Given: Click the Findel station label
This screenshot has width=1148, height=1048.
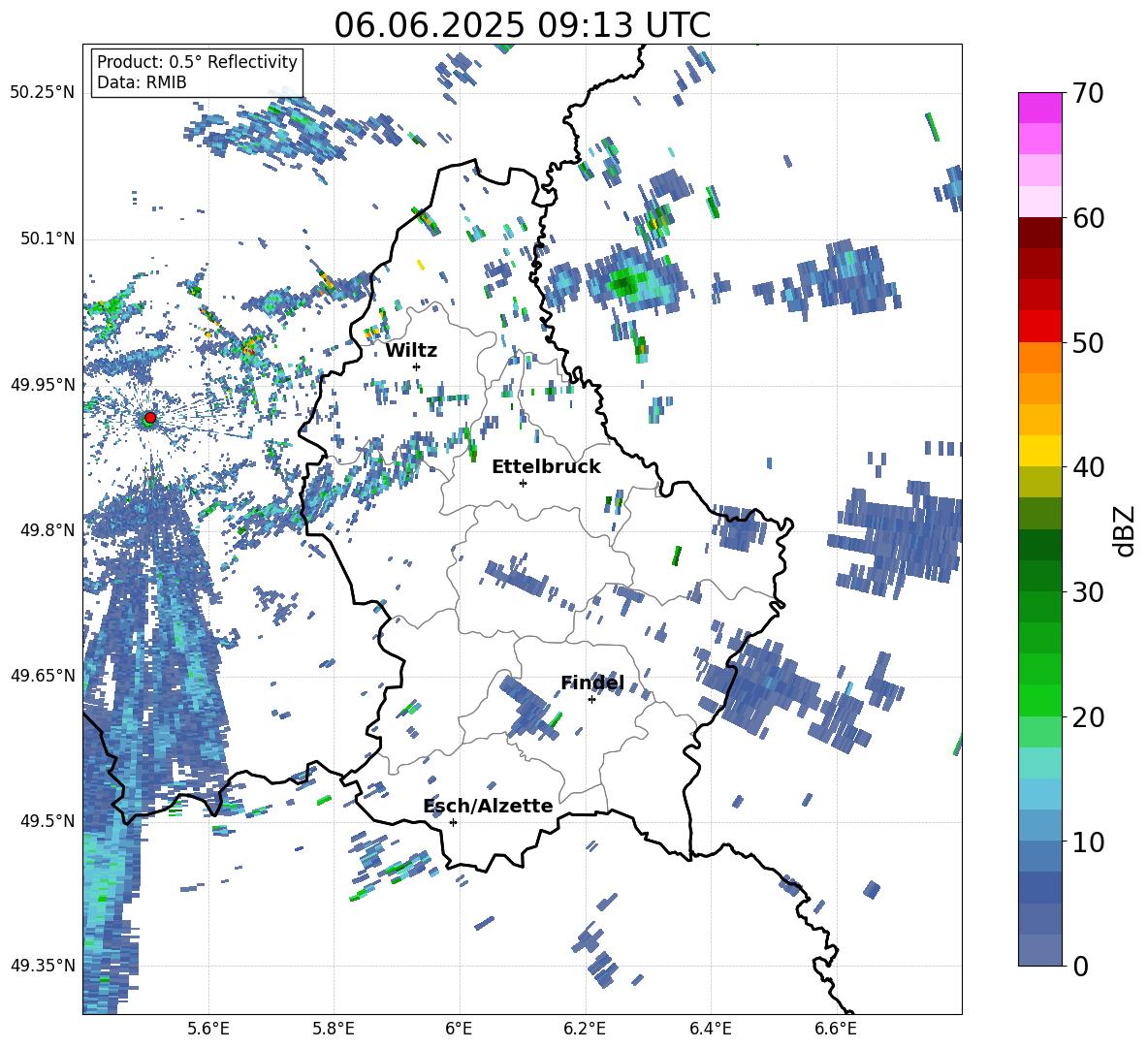Looking at the screenshot, I should point(592,683).
